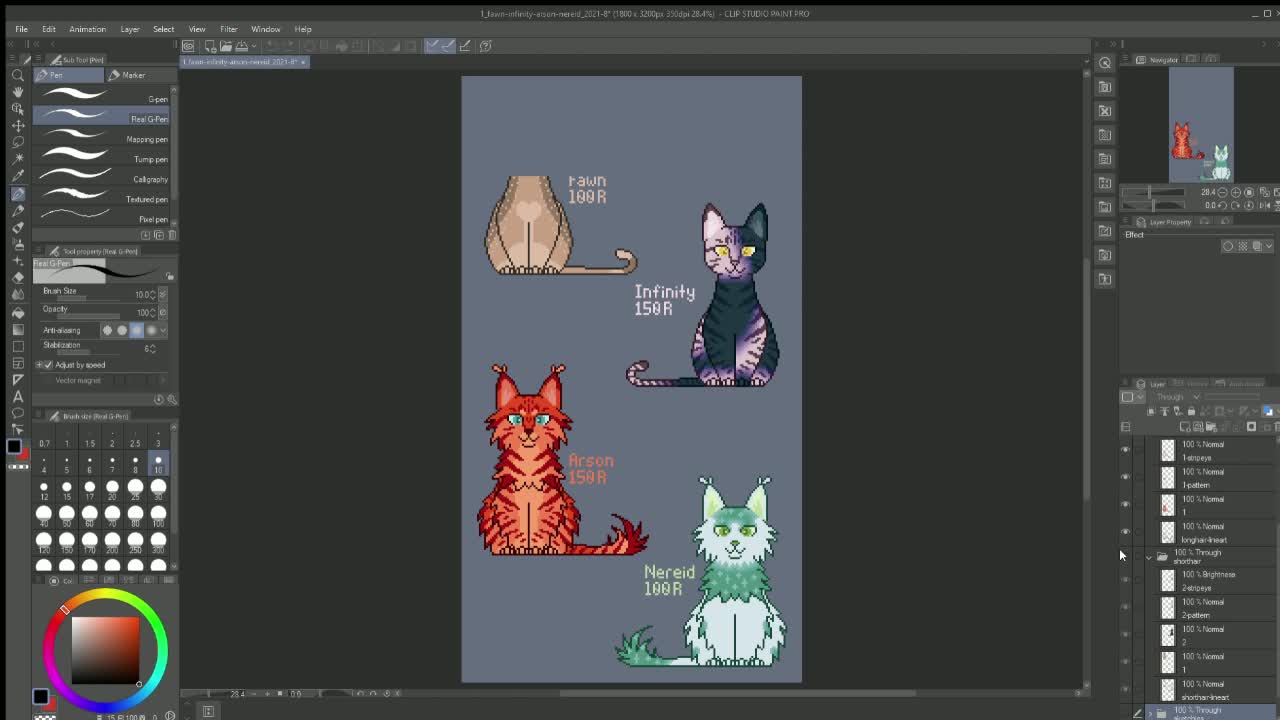Hide the 1-stripeye layer

click(x=1125, y=450)
